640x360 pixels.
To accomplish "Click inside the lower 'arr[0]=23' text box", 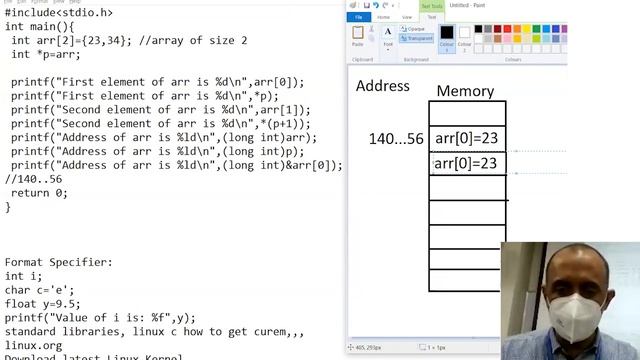I will pyautogui.click(x=465, y=164).
